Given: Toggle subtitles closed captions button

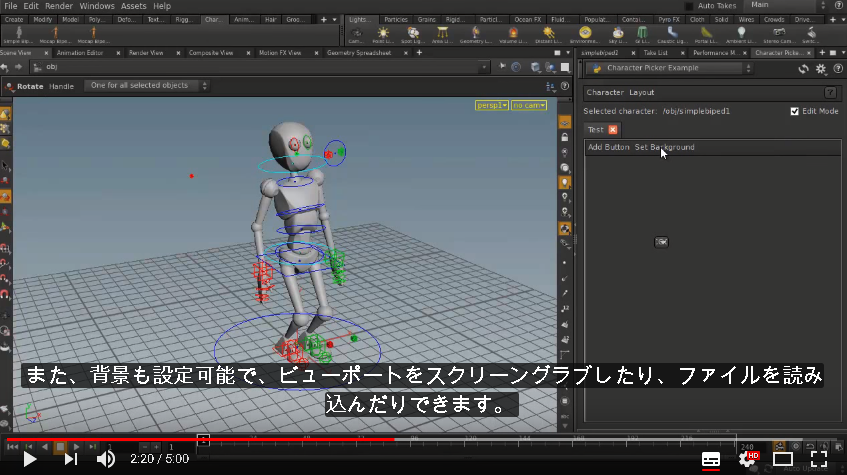Looking at the screenshot, I should click(x=710, y=459).
